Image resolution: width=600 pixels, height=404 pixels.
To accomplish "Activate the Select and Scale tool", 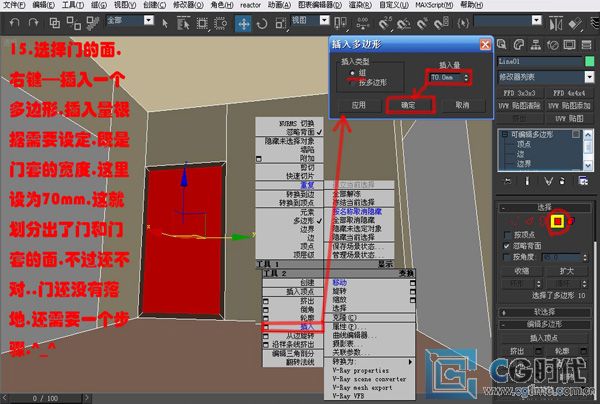I will (280, 24).
